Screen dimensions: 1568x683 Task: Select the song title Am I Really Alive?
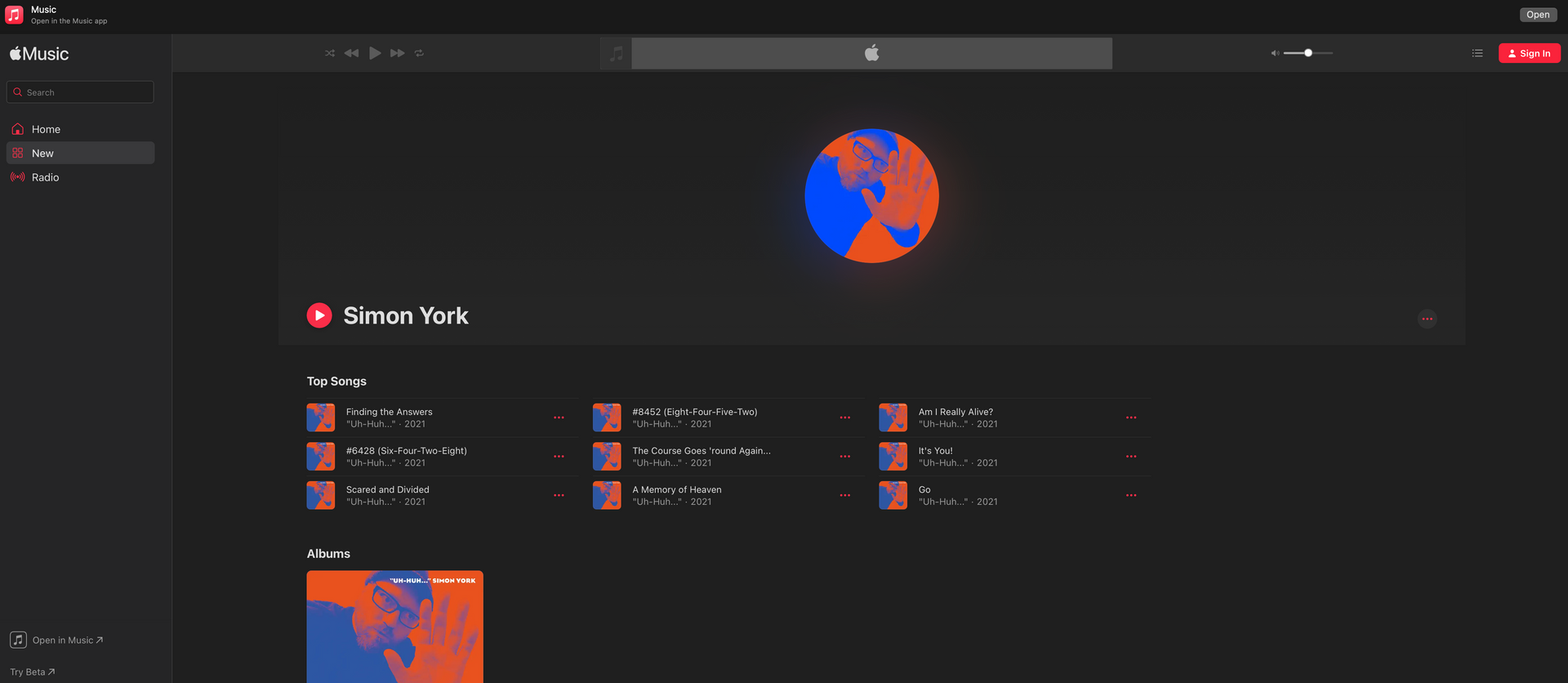point(956,412)
